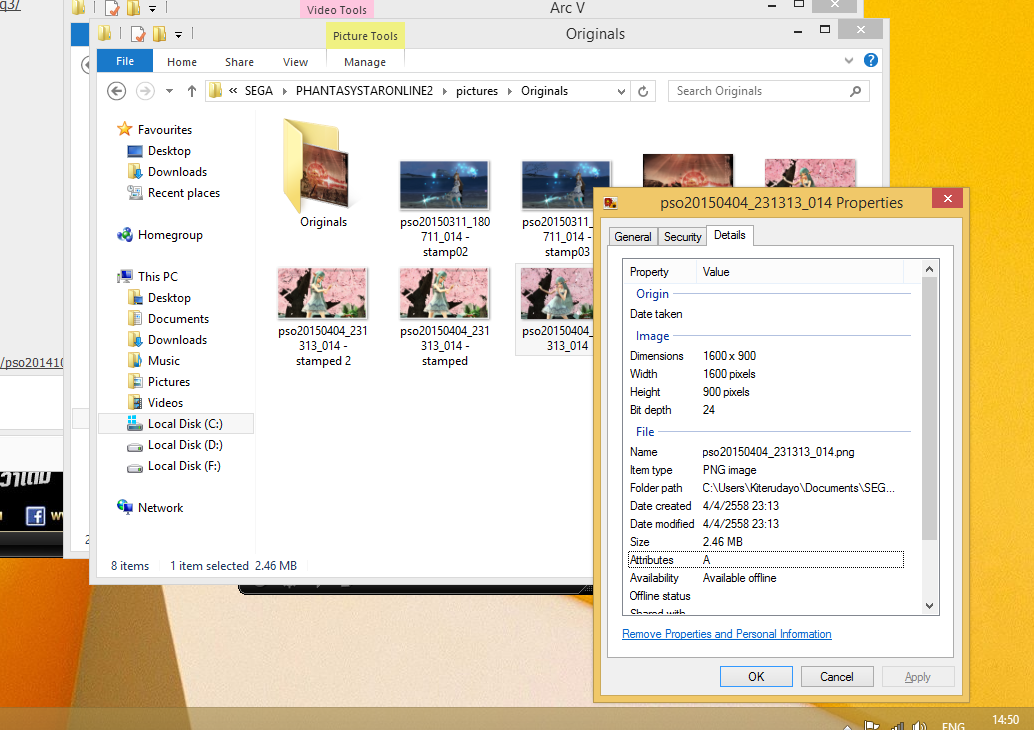Click the Forward arrow in Explorer
This screenshot has height=730, width=1034.
145,91
